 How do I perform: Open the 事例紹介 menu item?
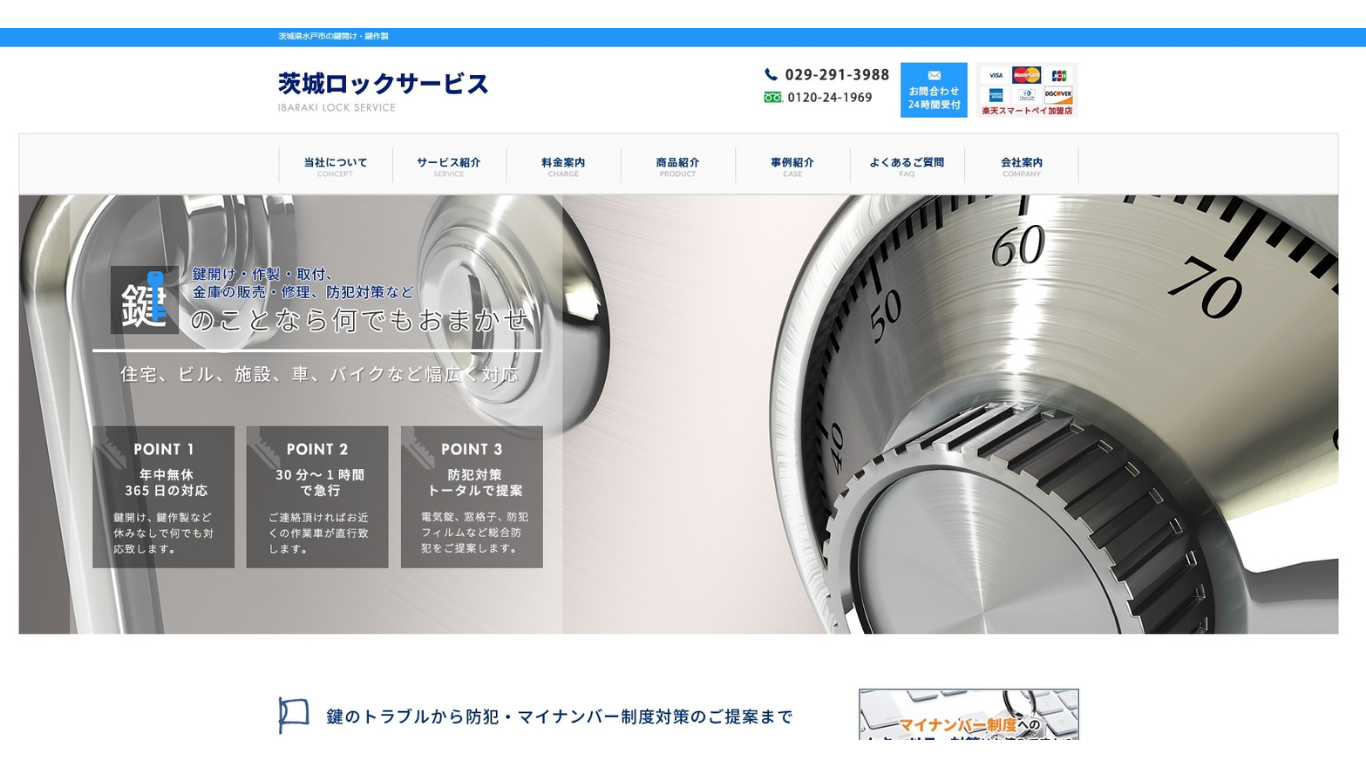click(x=792, y=165)
